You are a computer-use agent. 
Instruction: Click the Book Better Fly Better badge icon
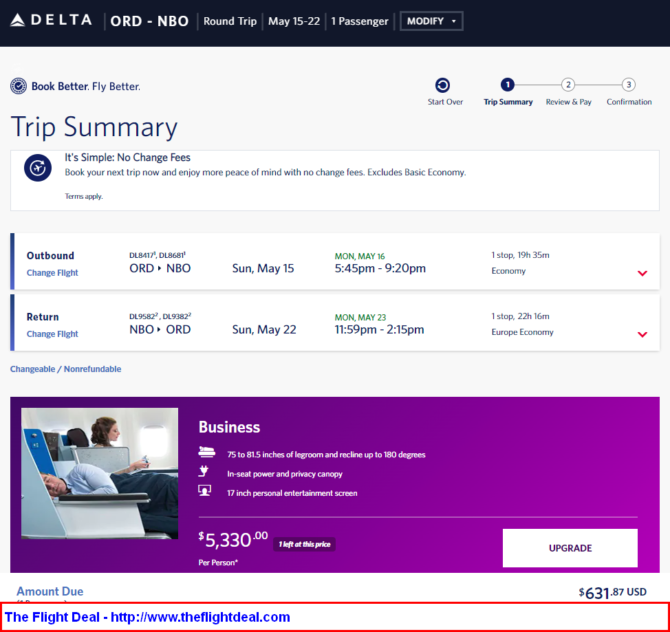(x=18, y=86)
